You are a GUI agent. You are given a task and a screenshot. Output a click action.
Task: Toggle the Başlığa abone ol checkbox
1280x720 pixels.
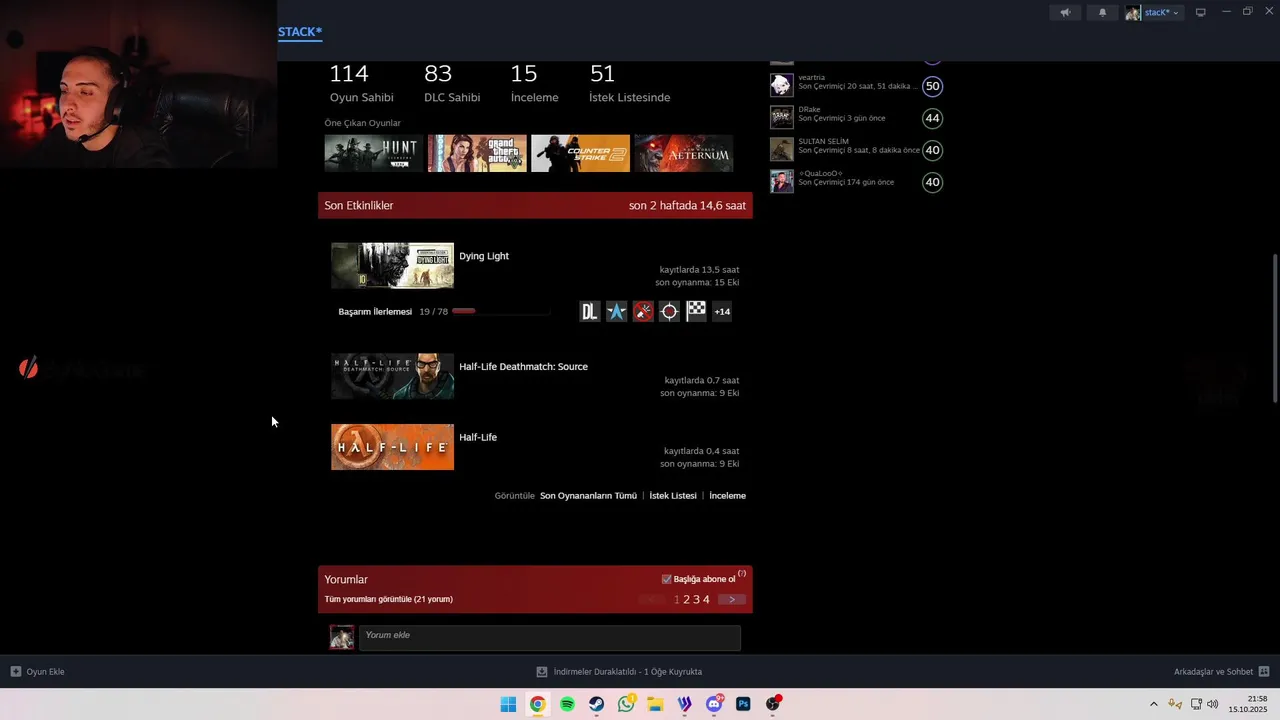[x=667, y=579]
